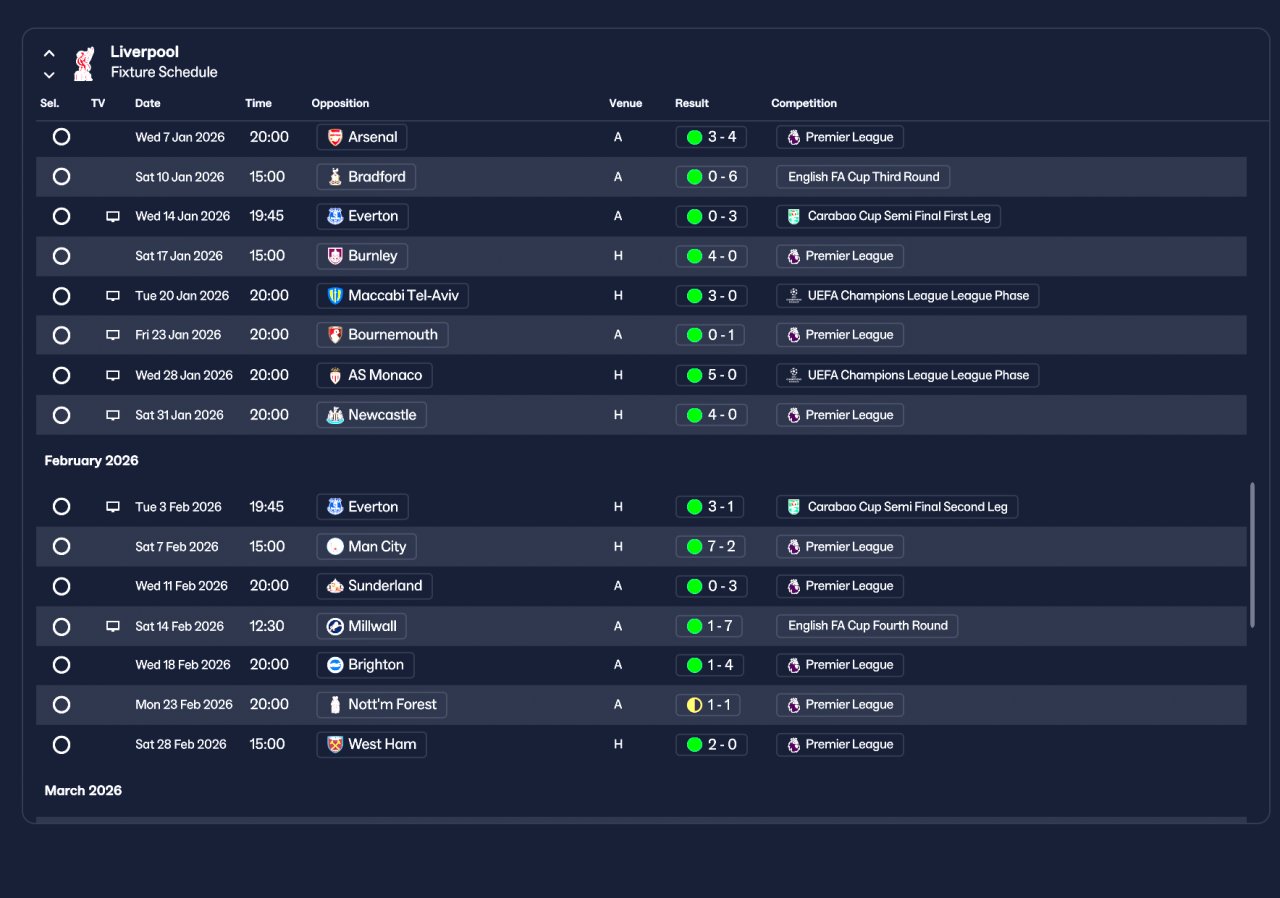Click TV icon for Millwall fixture
1280x898 pixels.
tap(113, 626)
